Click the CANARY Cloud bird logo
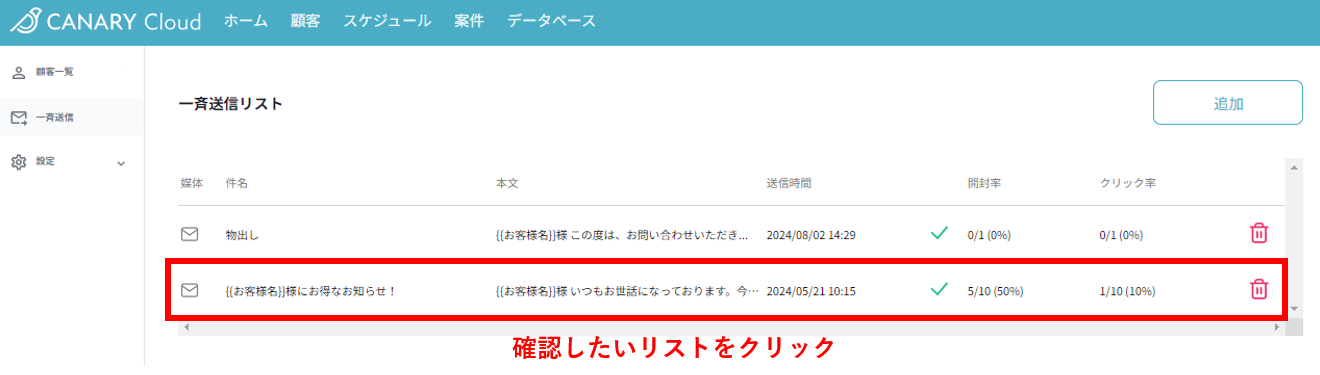Image resolution: width=1320 pixels, height=375 pixels. (24, 21)
